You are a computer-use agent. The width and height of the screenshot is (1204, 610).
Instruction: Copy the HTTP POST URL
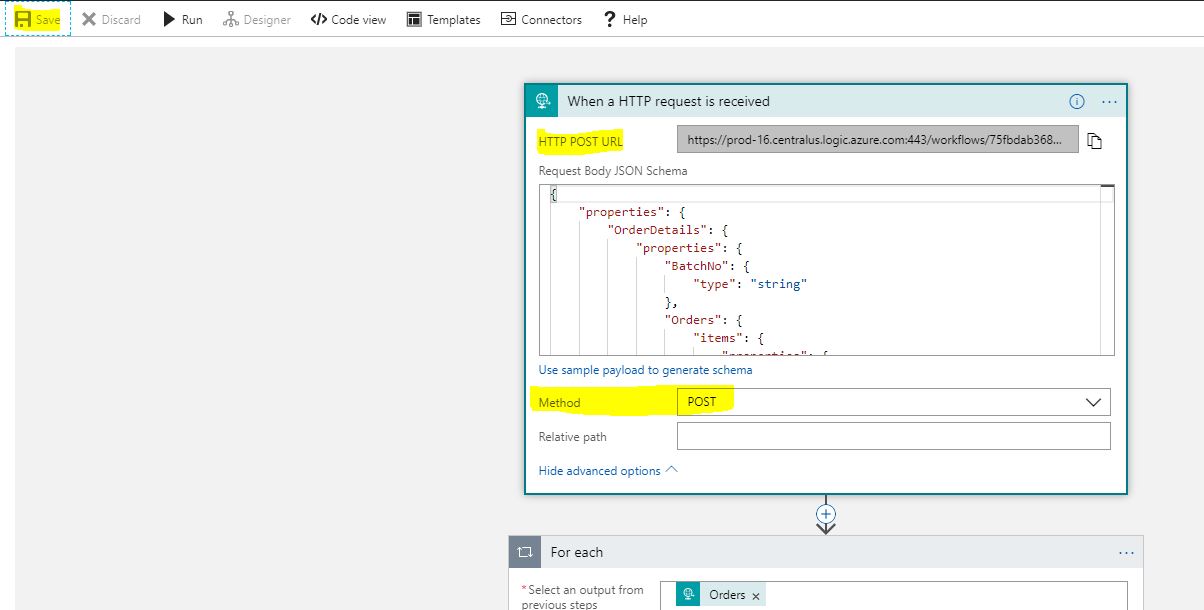point(1095,141)
